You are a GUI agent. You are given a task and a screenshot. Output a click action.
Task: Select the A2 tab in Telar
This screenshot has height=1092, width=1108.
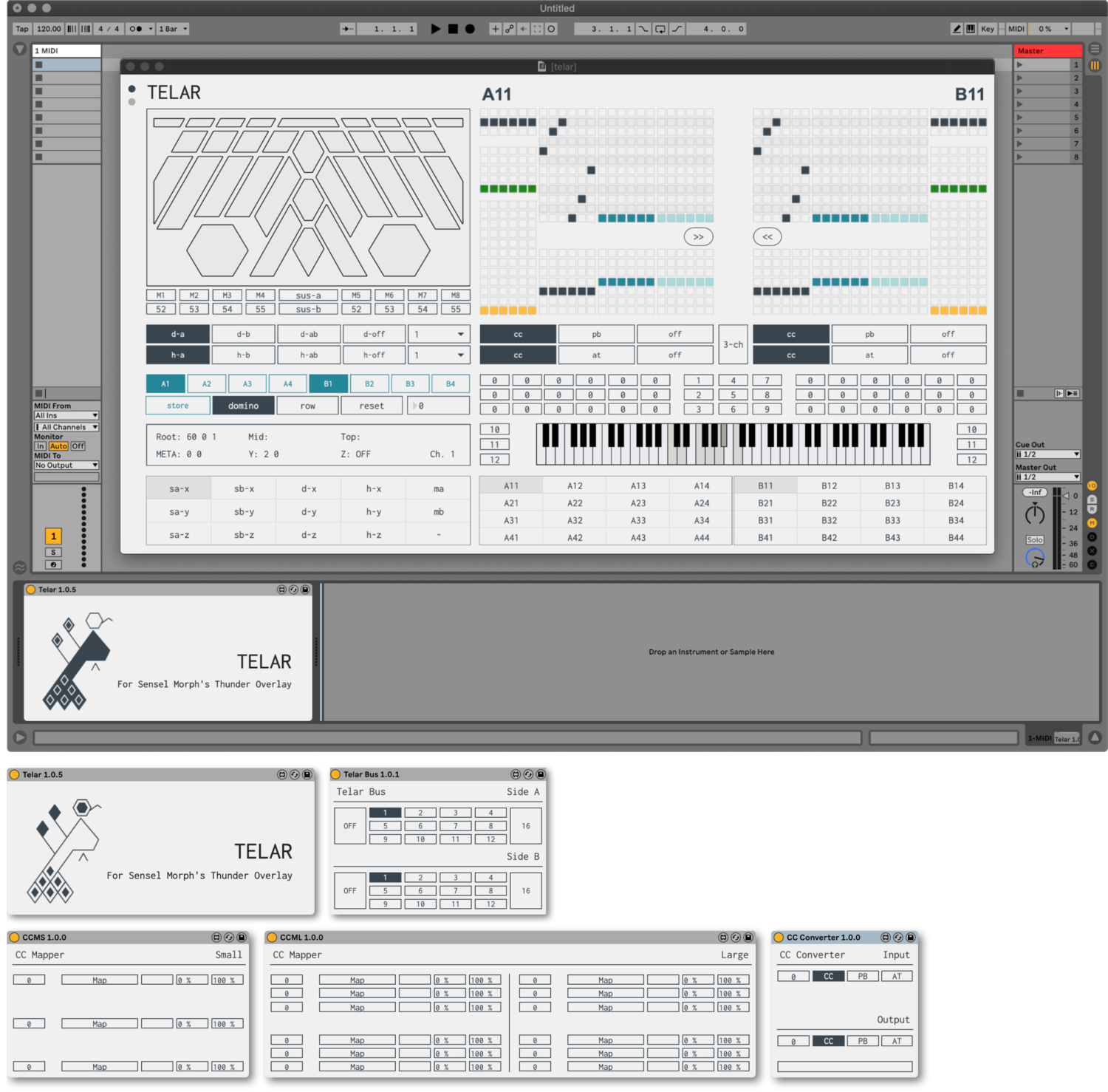click(206, 384)
